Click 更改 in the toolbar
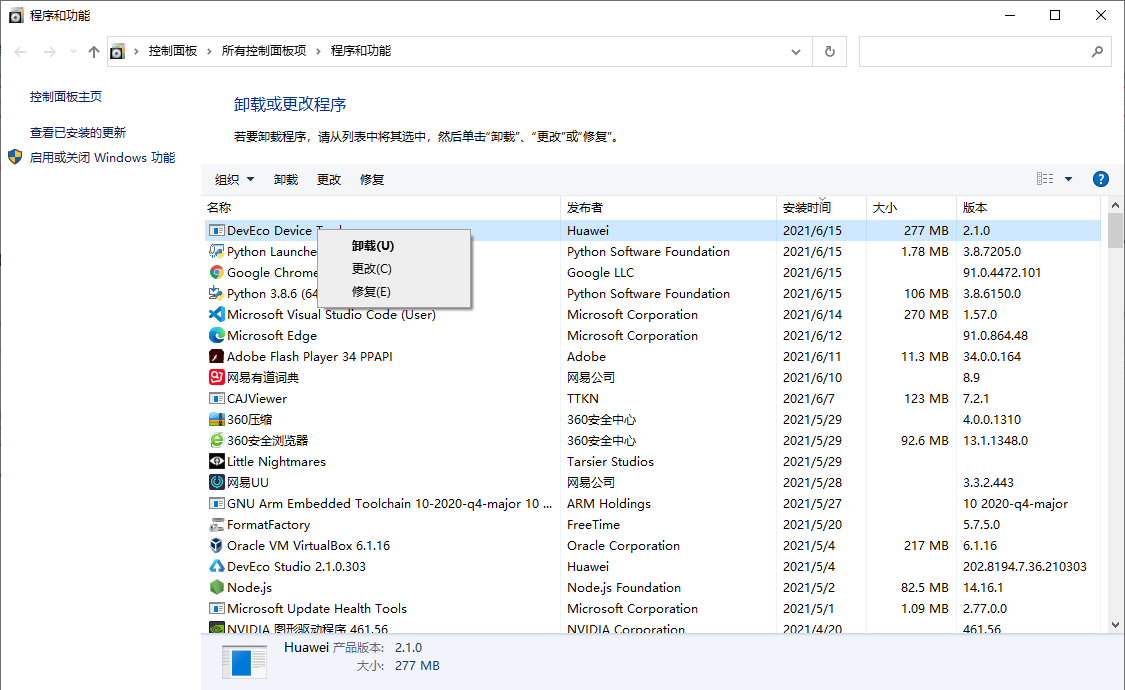The width and height of the screenshot is (1125, 690). [329, 179]
